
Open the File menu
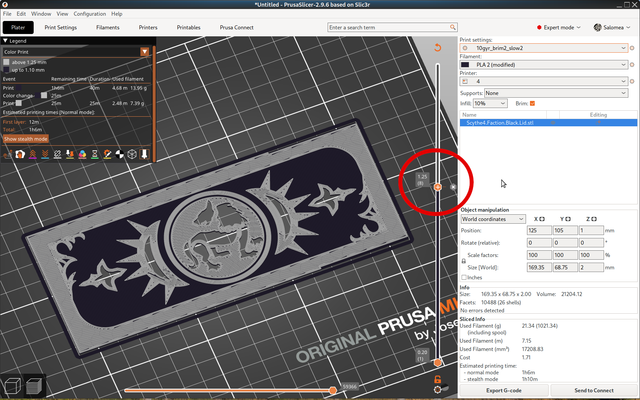tap(7, 14)
